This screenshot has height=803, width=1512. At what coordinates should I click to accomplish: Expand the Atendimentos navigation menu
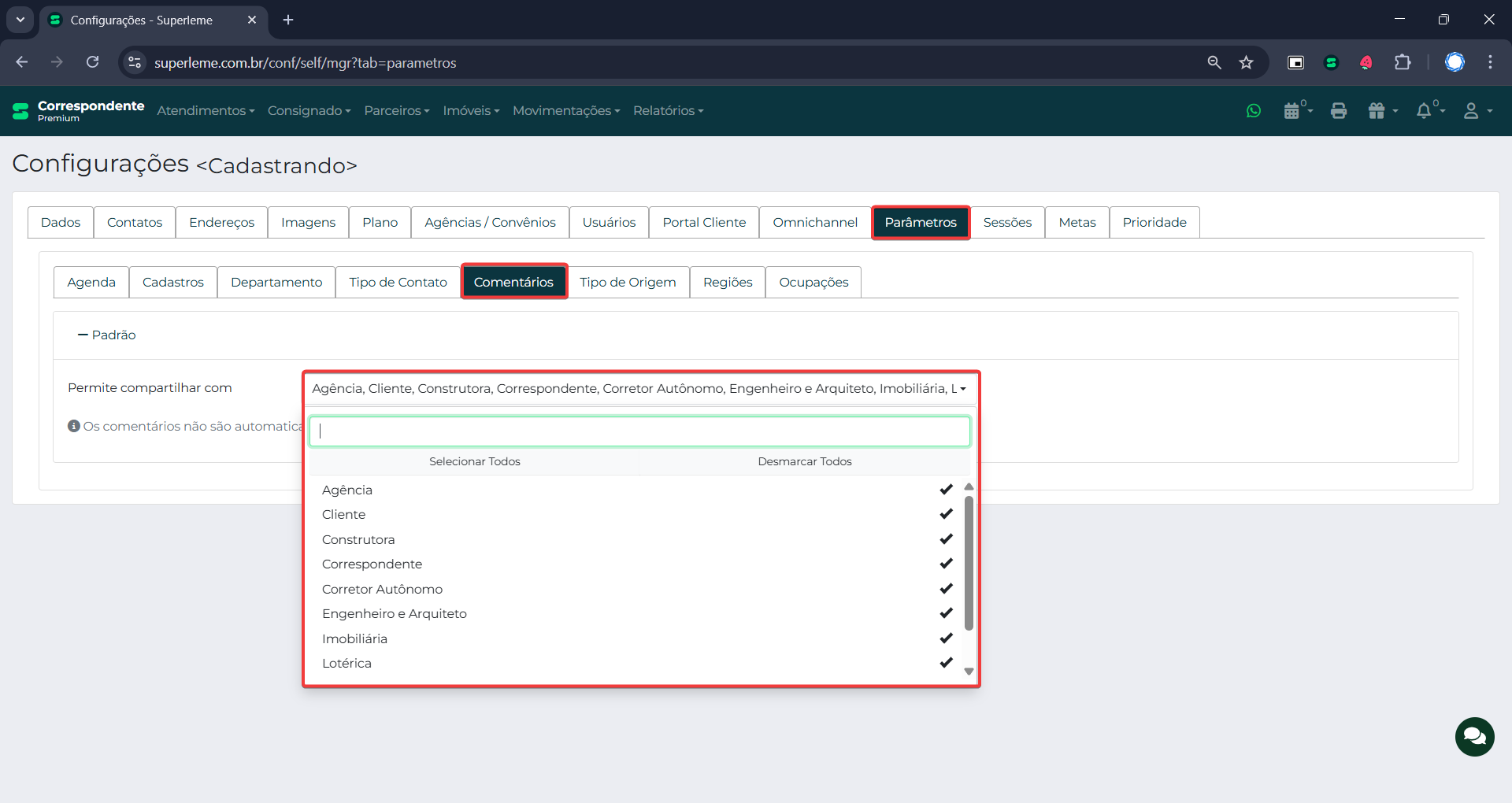(x=205, y=111)
